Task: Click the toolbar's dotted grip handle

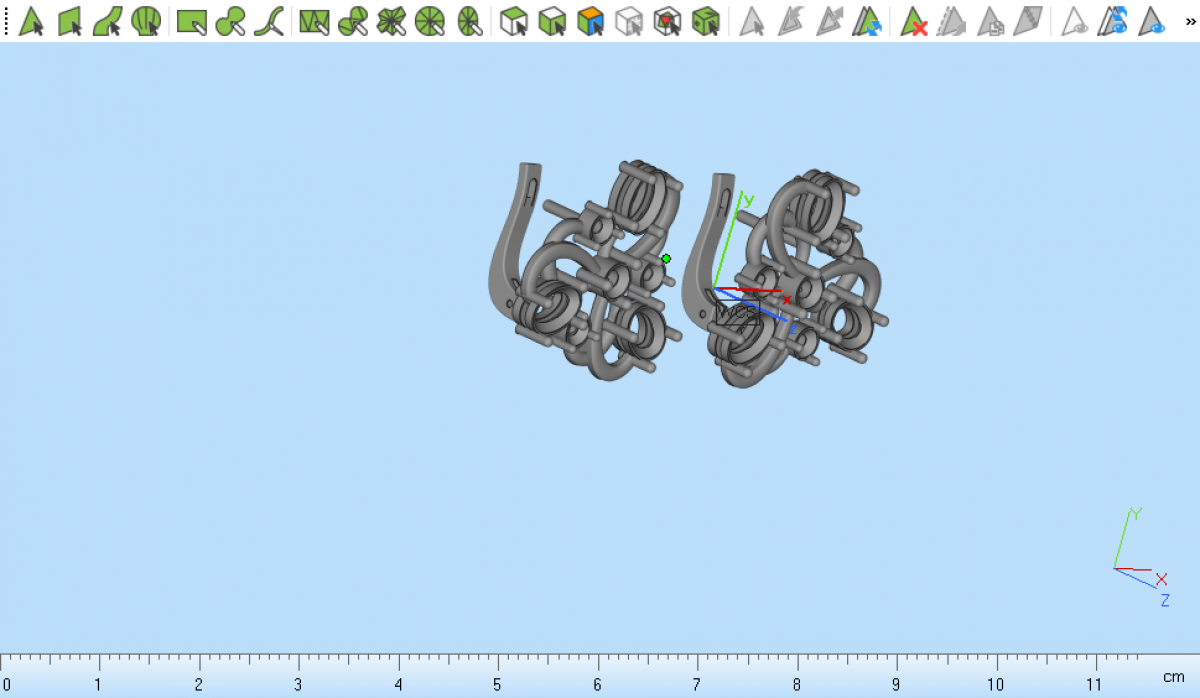Action: coord(6,20)
